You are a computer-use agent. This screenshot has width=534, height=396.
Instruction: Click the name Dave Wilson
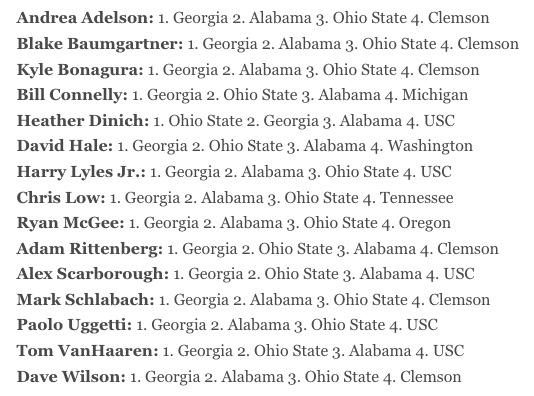pos(71,377)
